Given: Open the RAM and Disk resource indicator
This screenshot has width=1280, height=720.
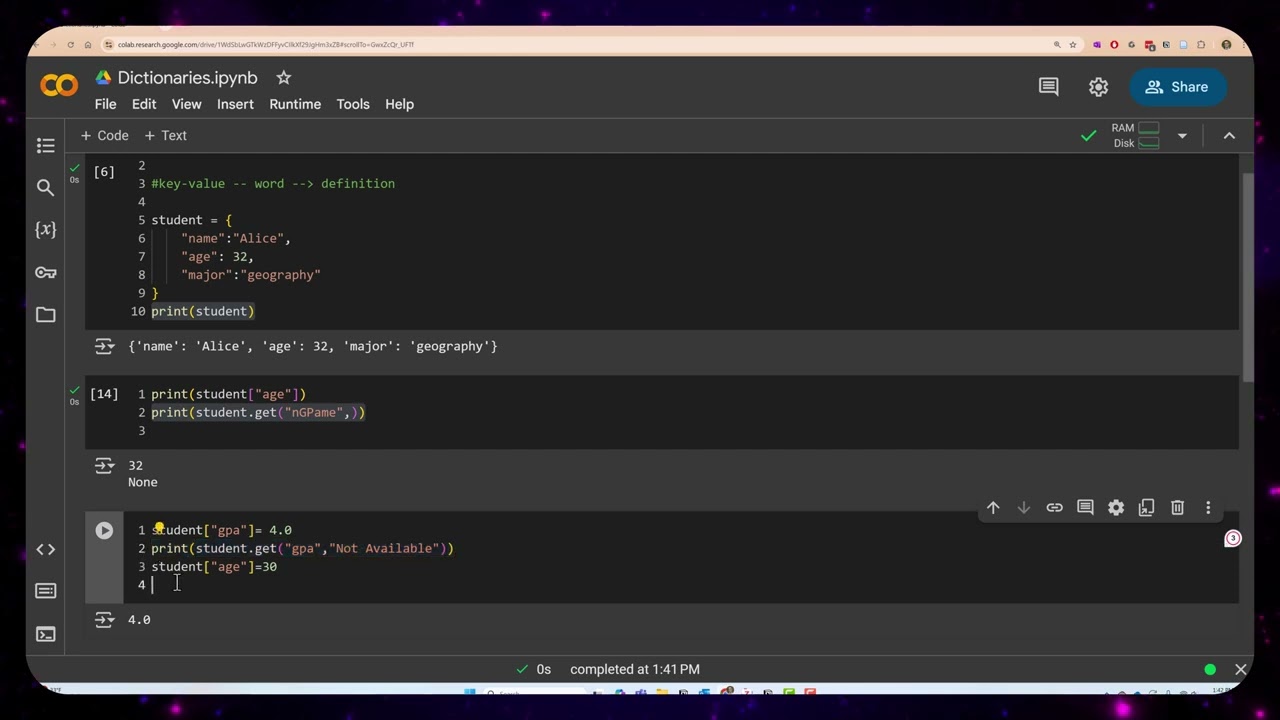Looking at the screenshot, I should (1135, 135).
